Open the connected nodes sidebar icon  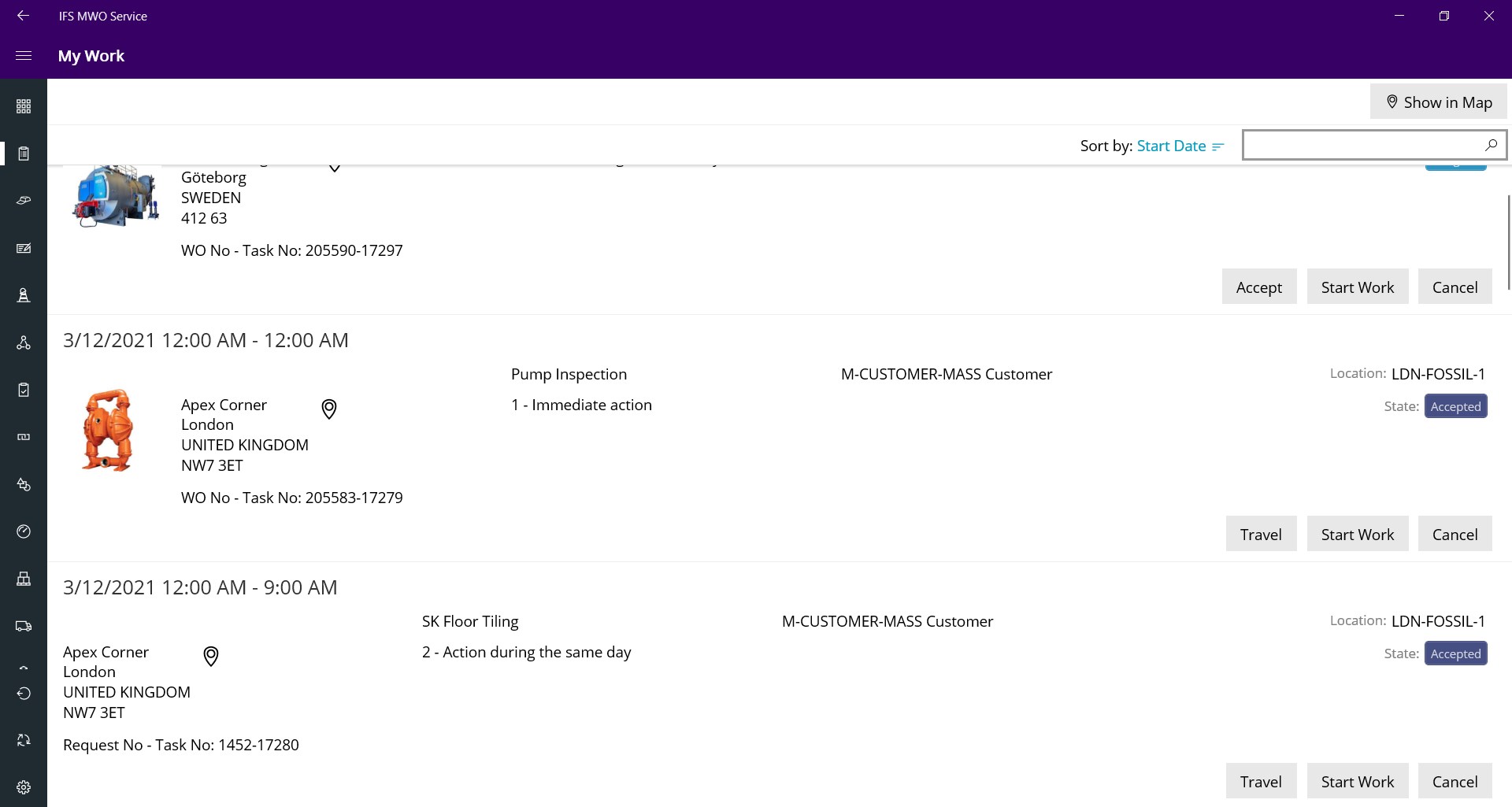point(24,342)
